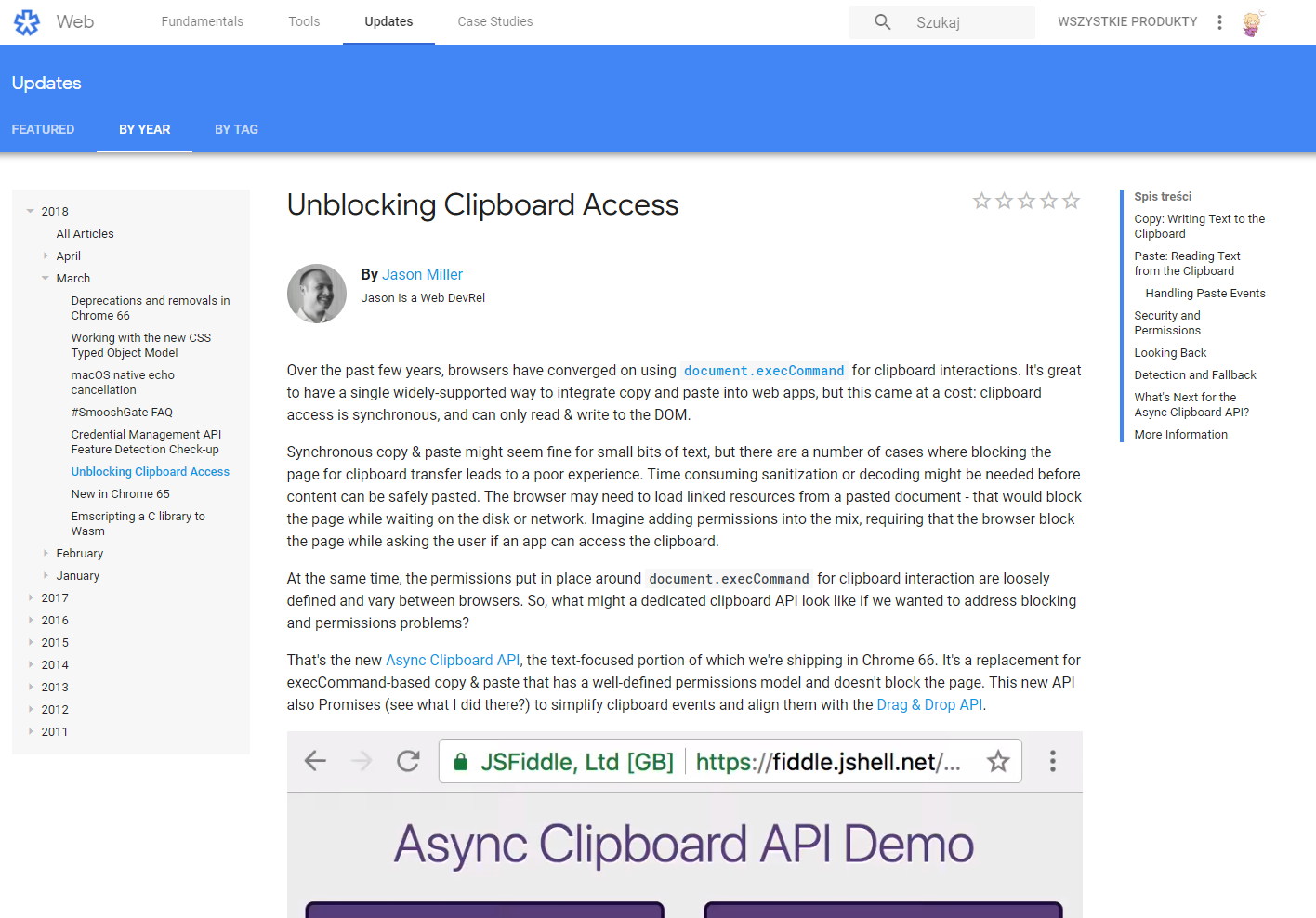Click the green padlock in demo address bar

pyautogui.click(x=460, y=762)
